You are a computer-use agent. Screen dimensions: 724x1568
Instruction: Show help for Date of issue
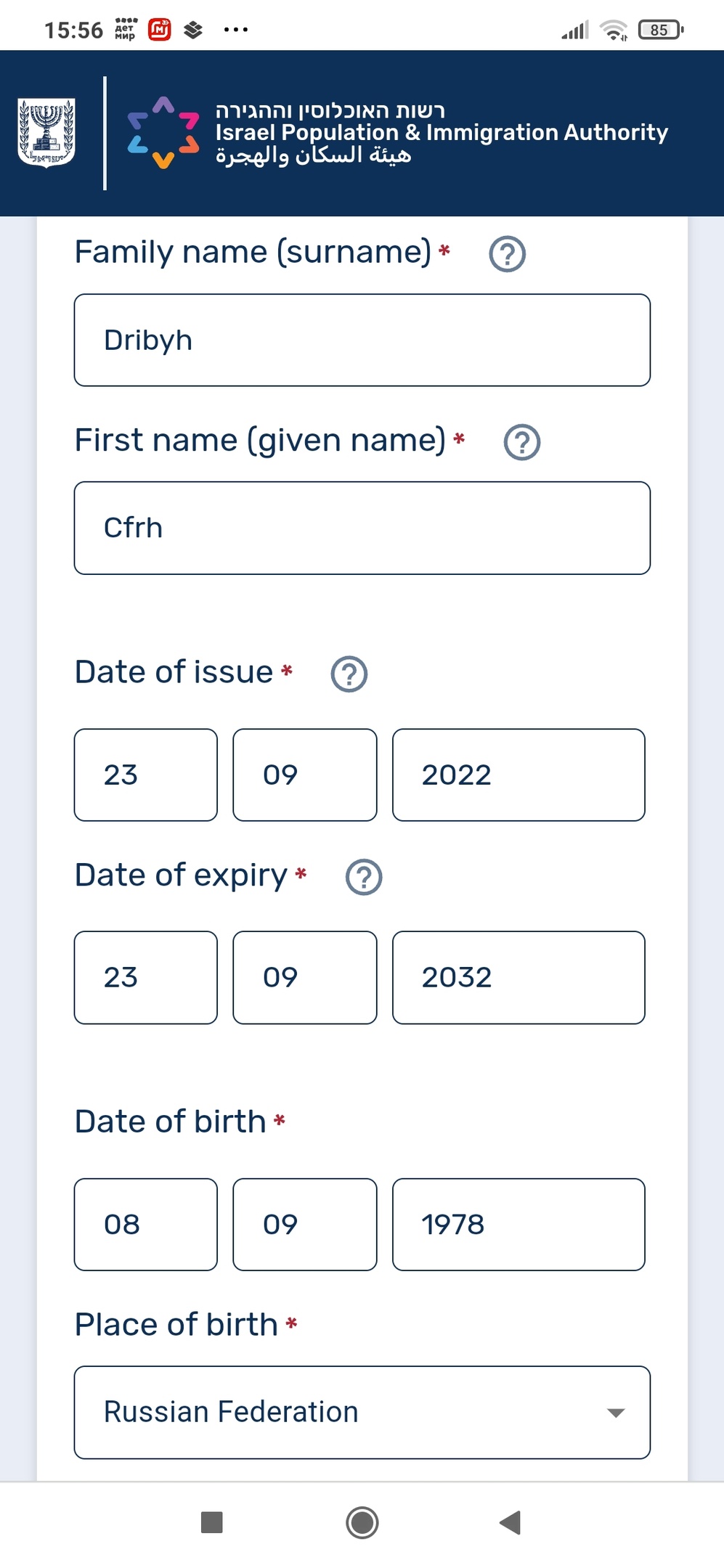tap(349, 674)
